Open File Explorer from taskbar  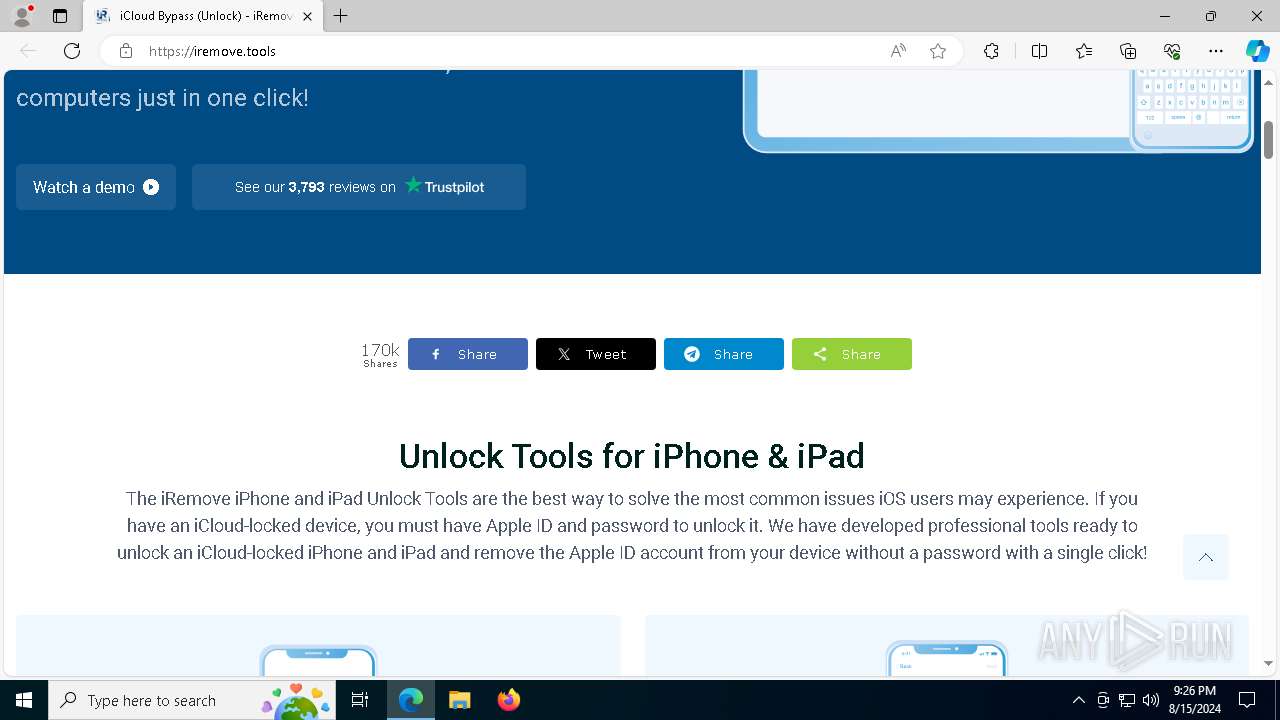coord(459,700)
